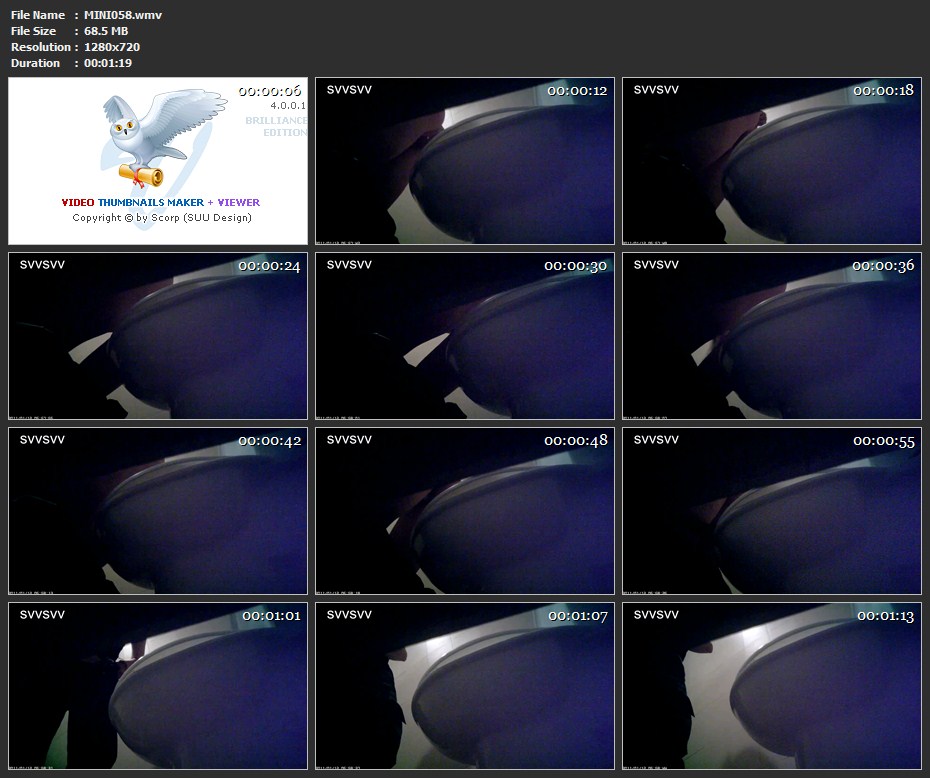Click the "Copyright © by Scorp (SUU Design)" text
The image size is (930, 778).
(x=162, y=217)
